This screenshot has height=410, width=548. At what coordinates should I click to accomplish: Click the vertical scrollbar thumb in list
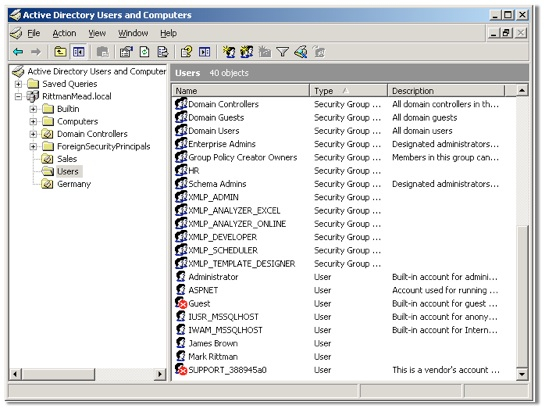(x=522, y=297)
